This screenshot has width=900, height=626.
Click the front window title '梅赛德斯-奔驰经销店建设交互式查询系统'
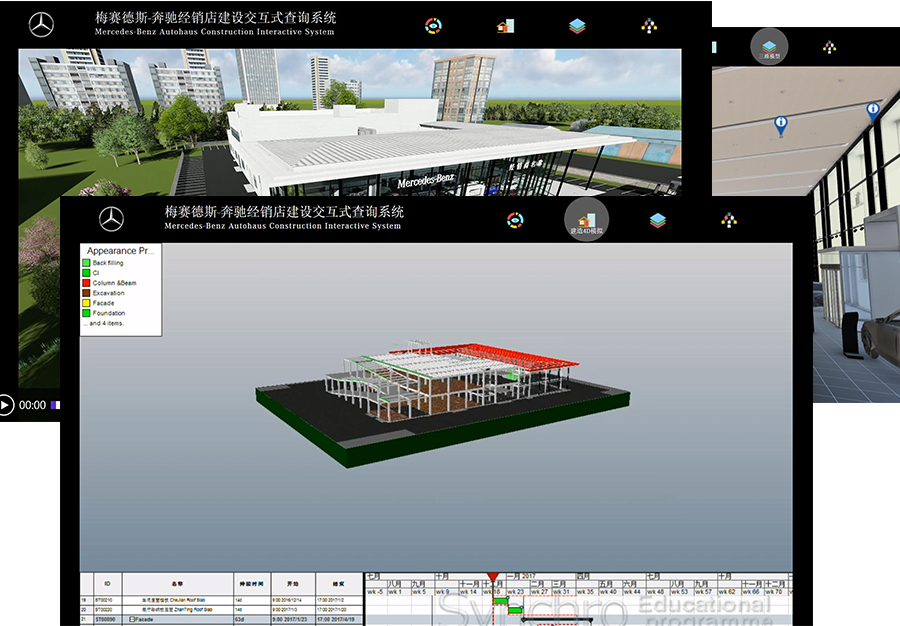(284, 212)
